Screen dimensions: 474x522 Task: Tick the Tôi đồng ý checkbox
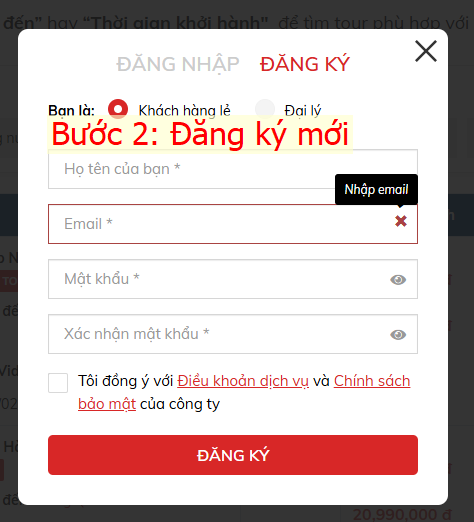click(58, 383)
